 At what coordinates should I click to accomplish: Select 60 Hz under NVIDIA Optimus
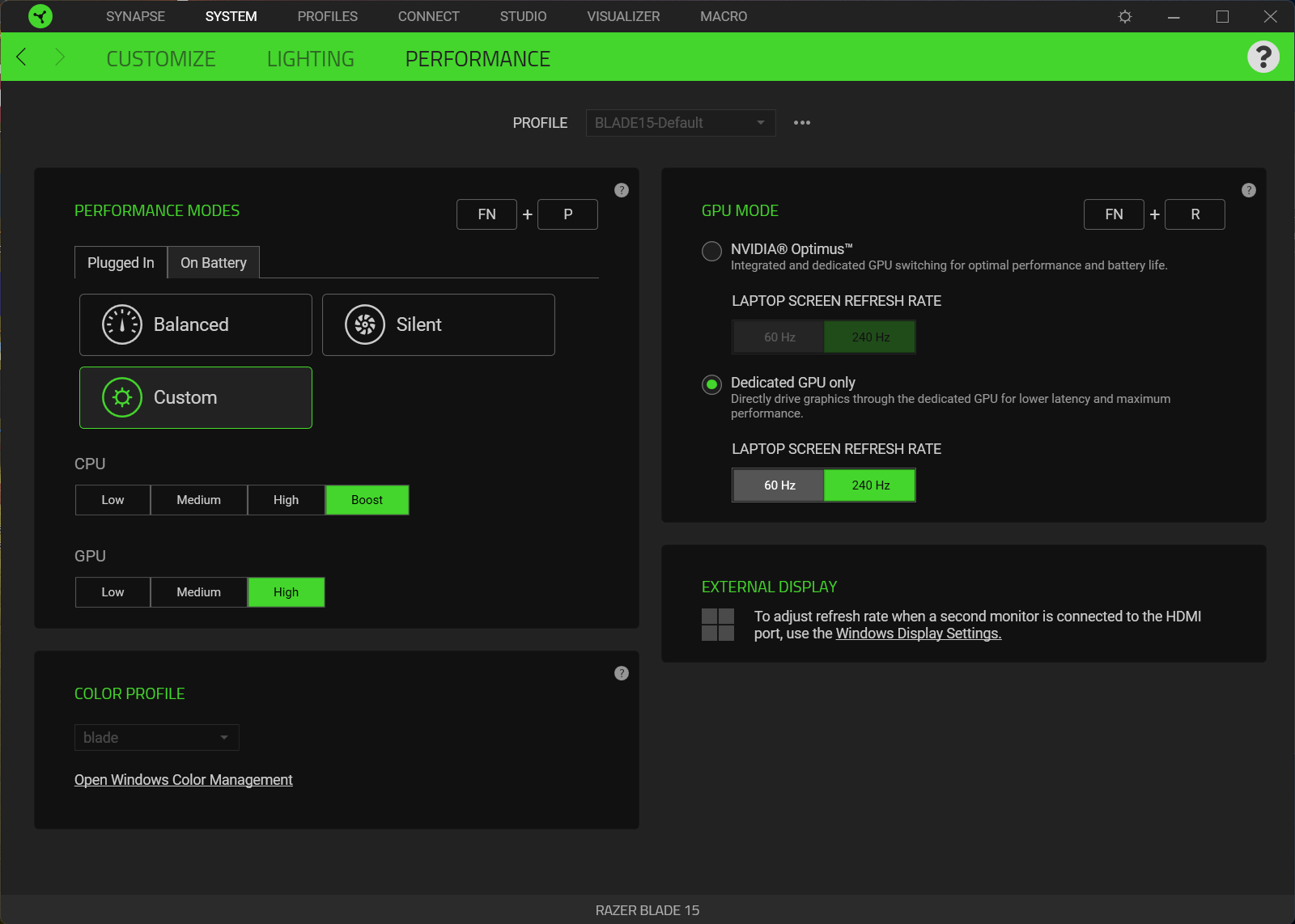[x=779, y=337]
